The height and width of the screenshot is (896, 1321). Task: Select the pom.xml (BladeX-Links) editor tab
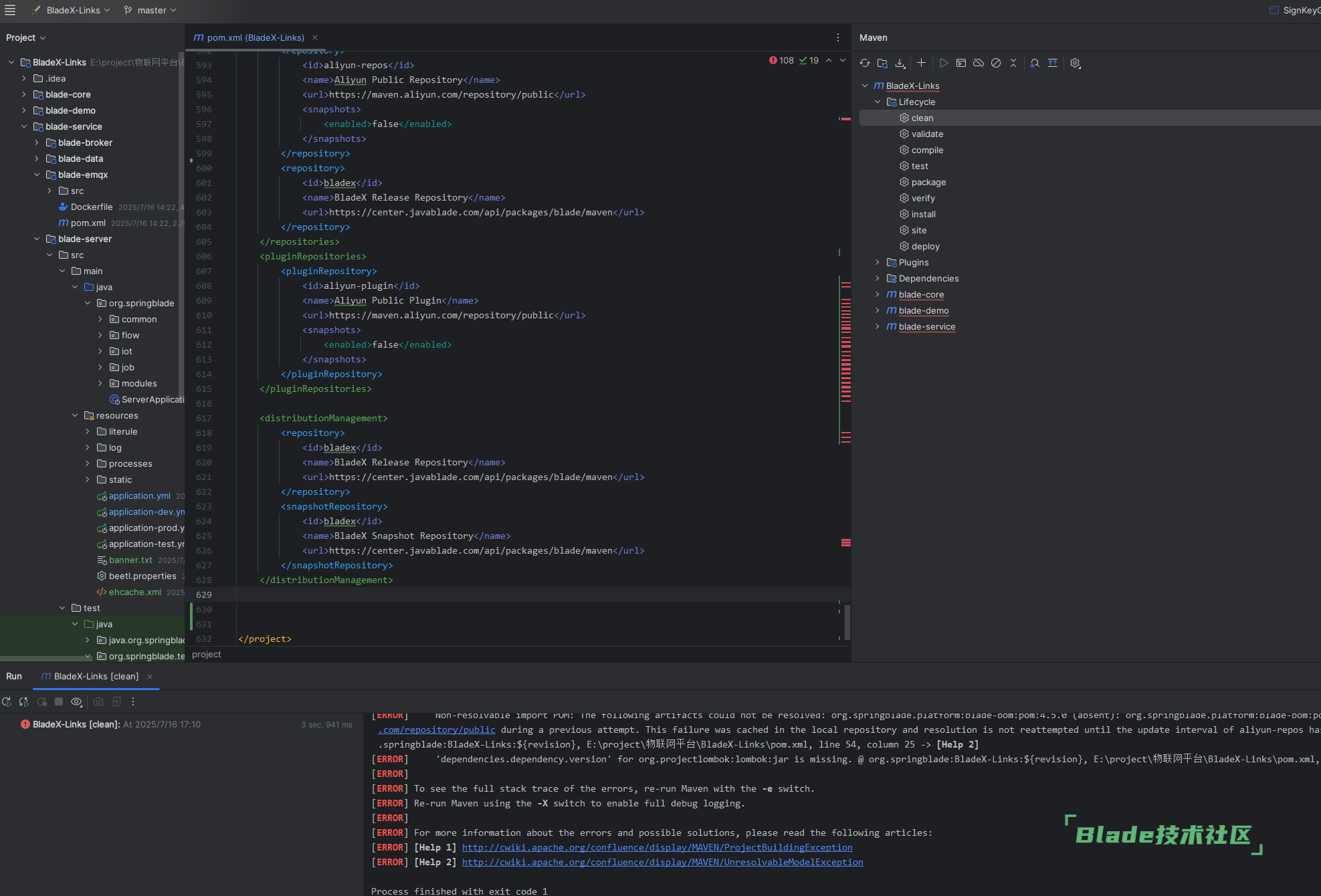255,37
